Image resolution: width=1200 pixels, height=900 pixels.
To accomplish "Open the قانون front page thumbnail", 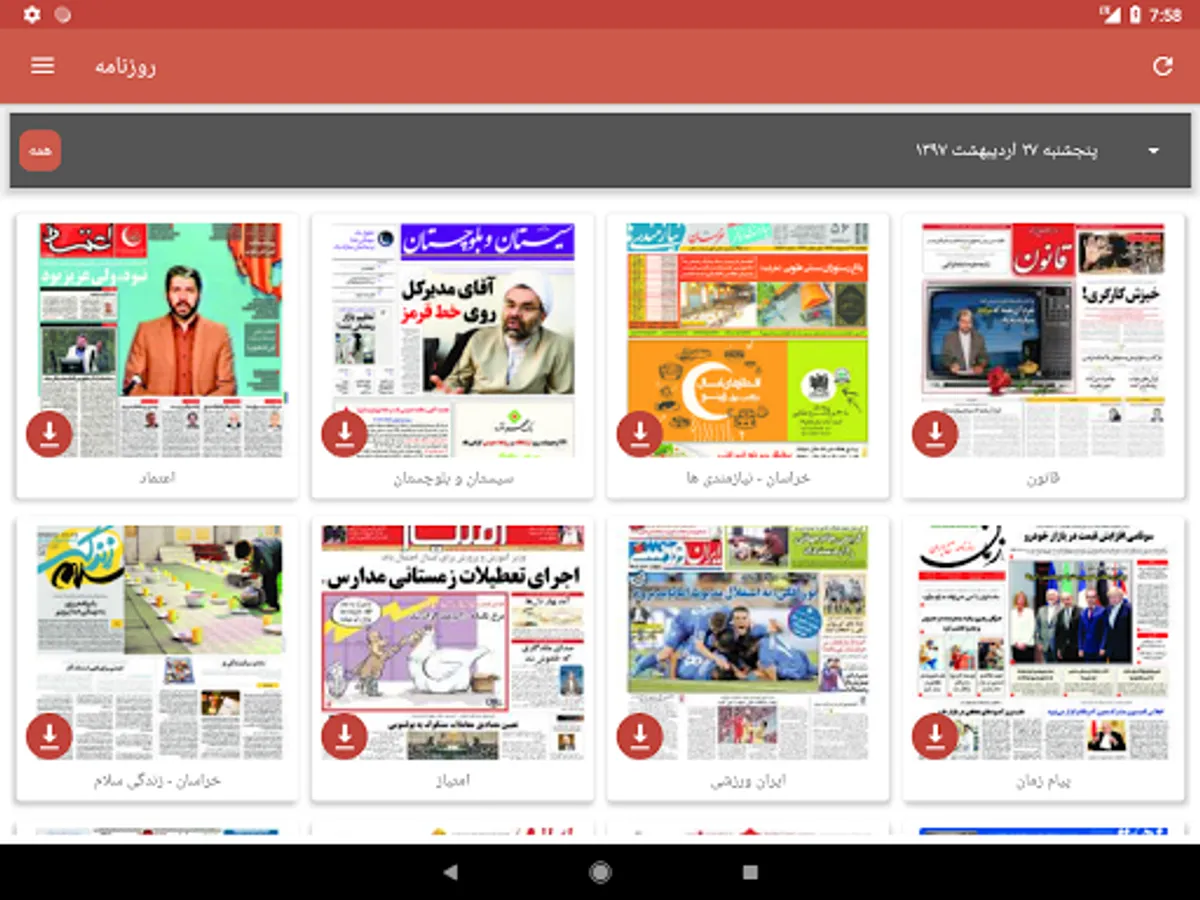I will pos(1044,340).
